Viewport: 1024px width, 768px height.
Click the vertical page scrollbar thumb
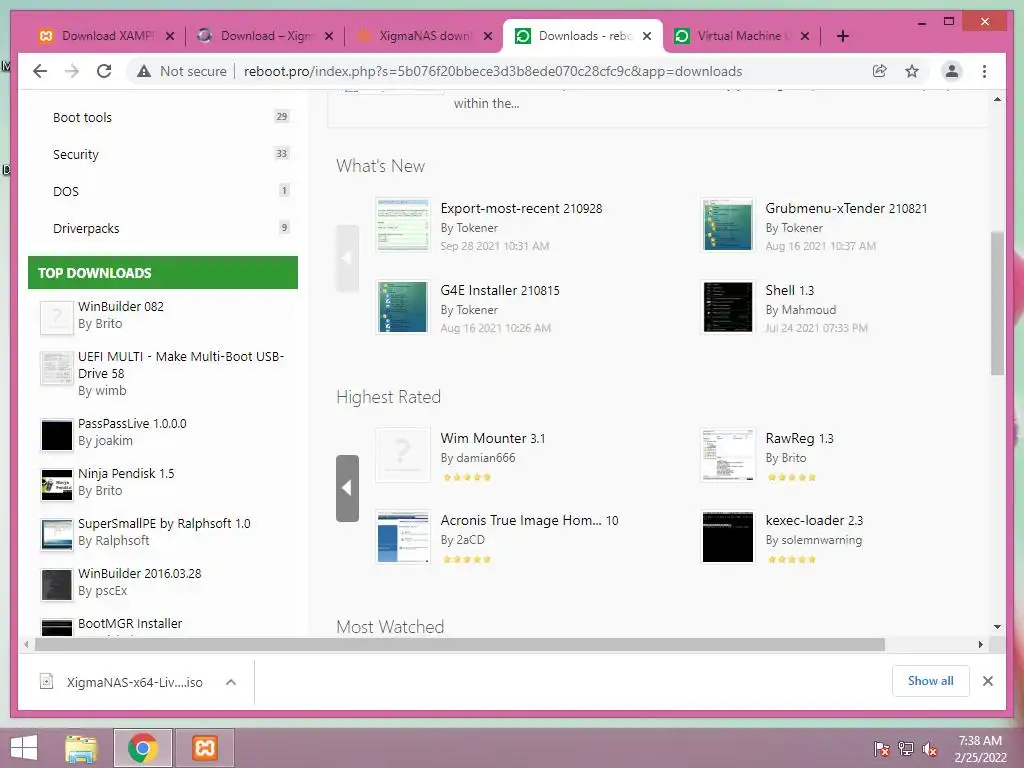click(997, 303)
